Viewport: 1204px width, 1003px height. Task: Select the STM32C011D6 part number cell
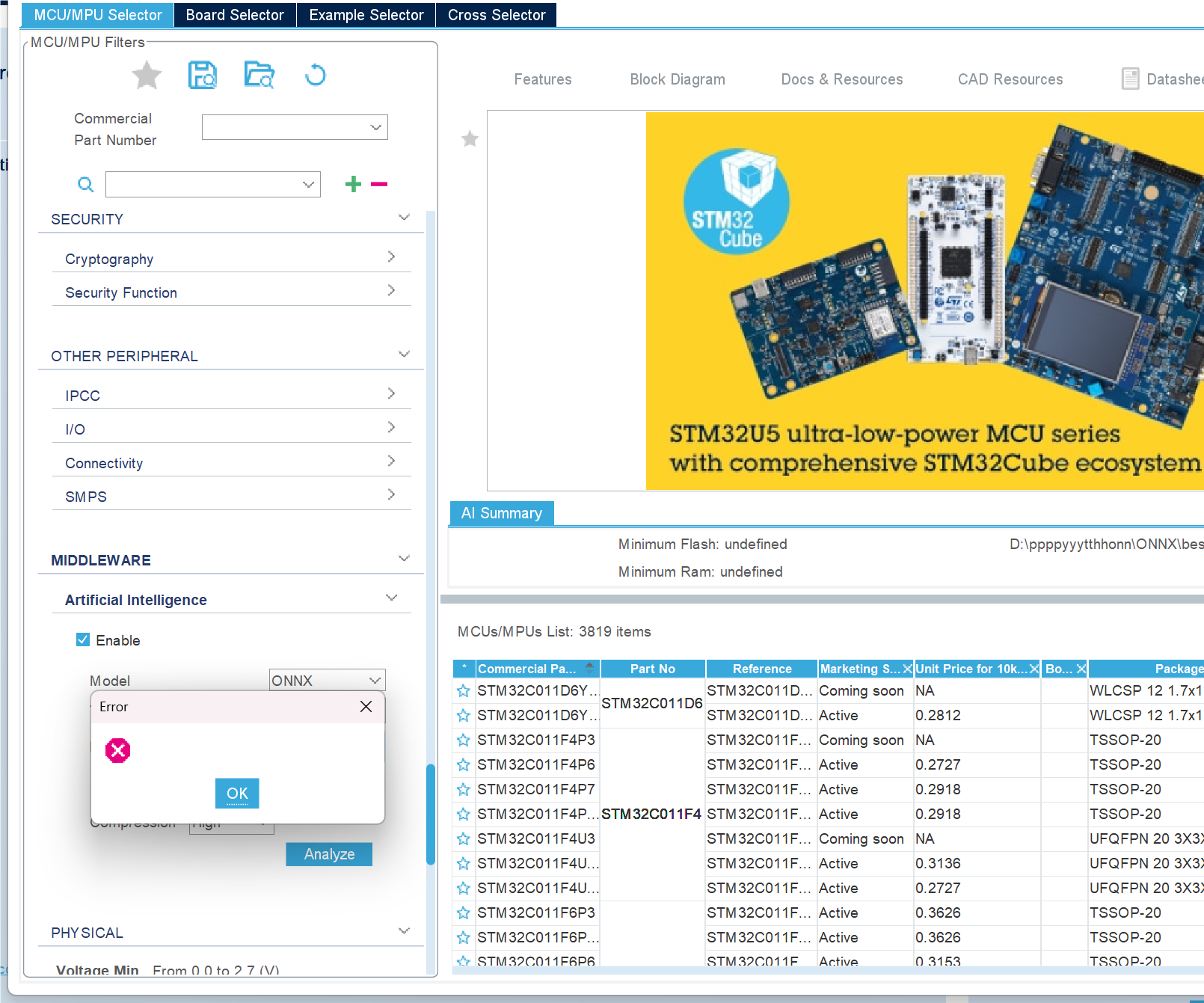pos(652,703)
